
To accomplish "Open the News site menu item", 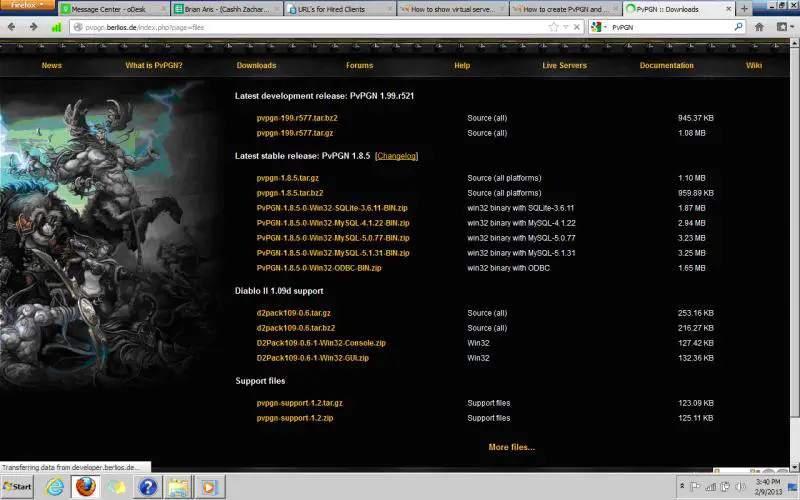I will pos(52,65).
